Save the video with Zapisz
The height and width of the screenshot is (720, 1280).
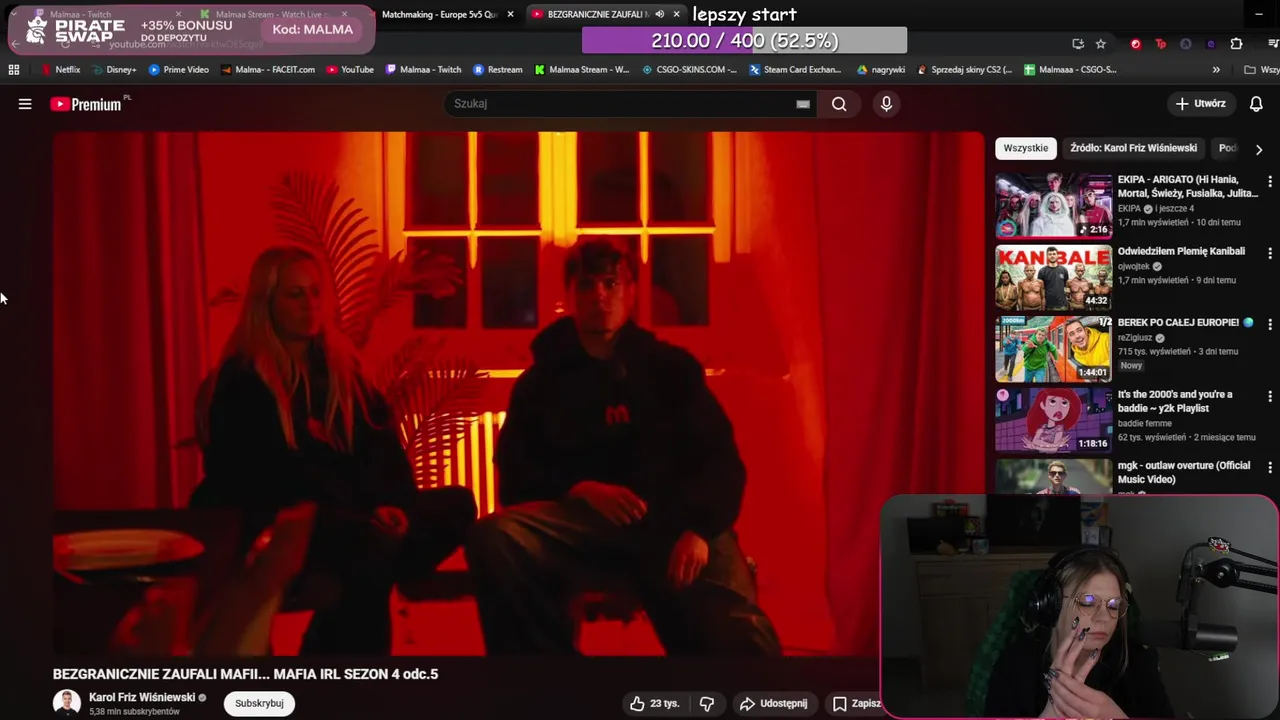coord(857,703)
